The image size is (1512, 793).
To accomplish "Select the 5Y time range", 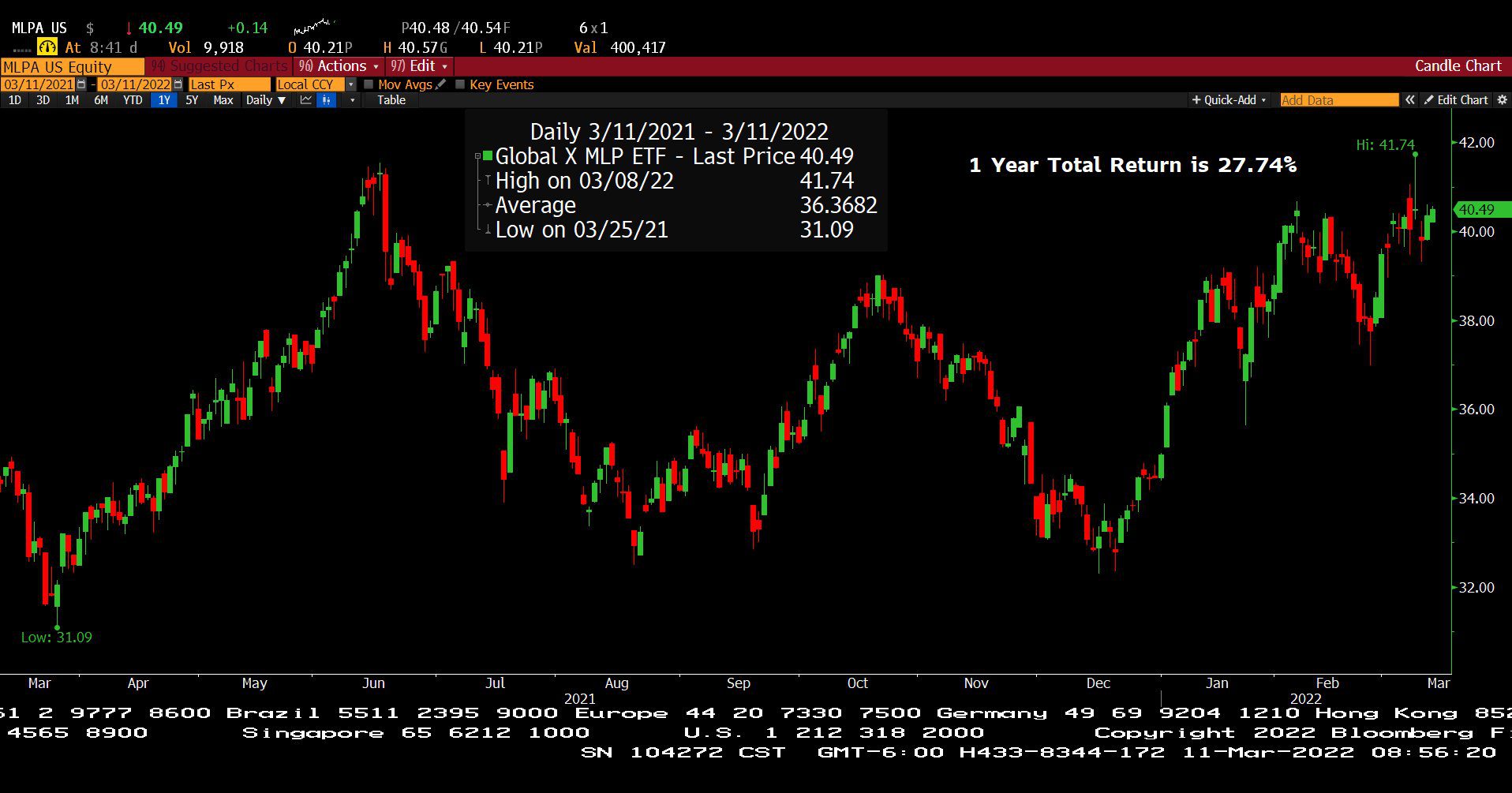I will click(x=192, y=100).
